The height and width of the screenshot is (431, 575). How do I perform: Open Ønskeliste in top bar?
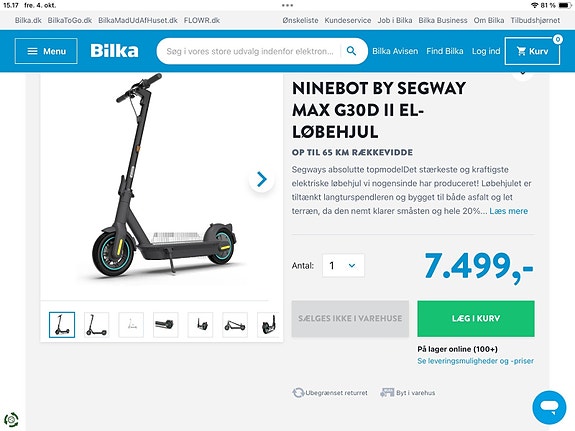300,21
